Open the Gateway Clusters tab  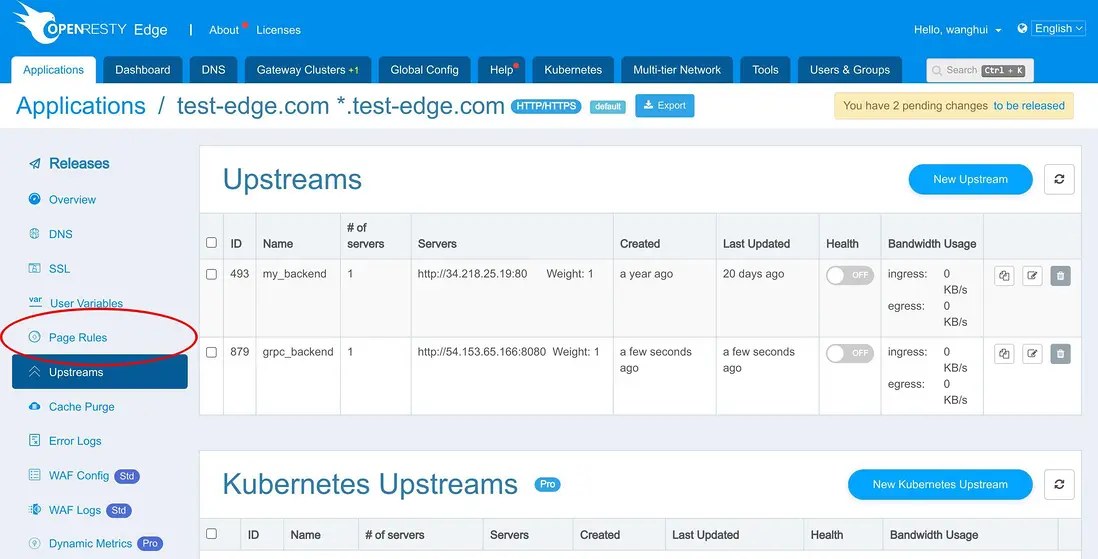307,70
